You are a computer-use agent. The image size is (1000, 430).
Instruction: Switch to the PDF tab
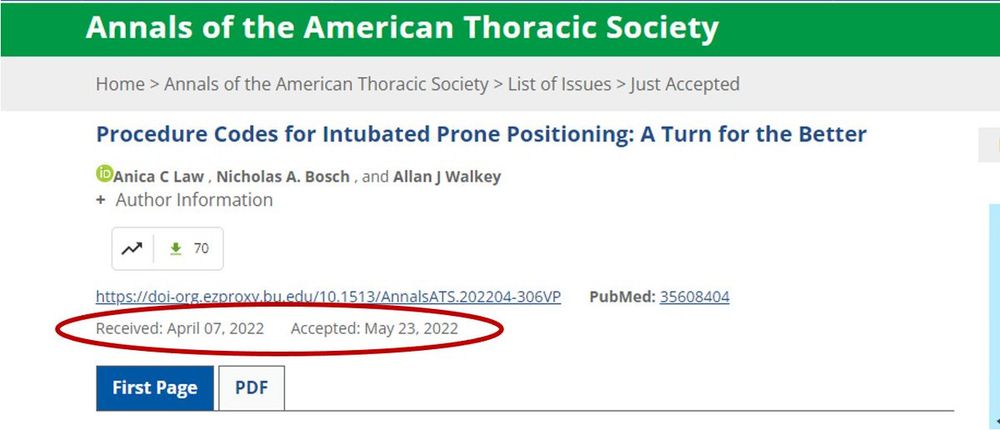click(x=251, y=388)
